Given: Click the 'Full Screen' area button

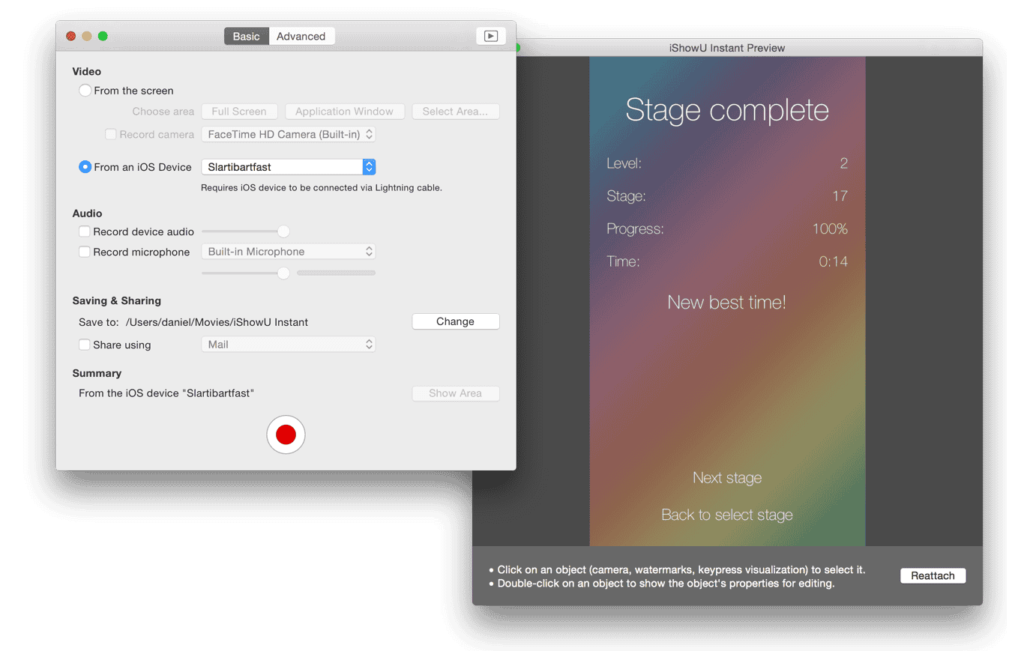Looking at the screenshot, I should click(239, 111).
